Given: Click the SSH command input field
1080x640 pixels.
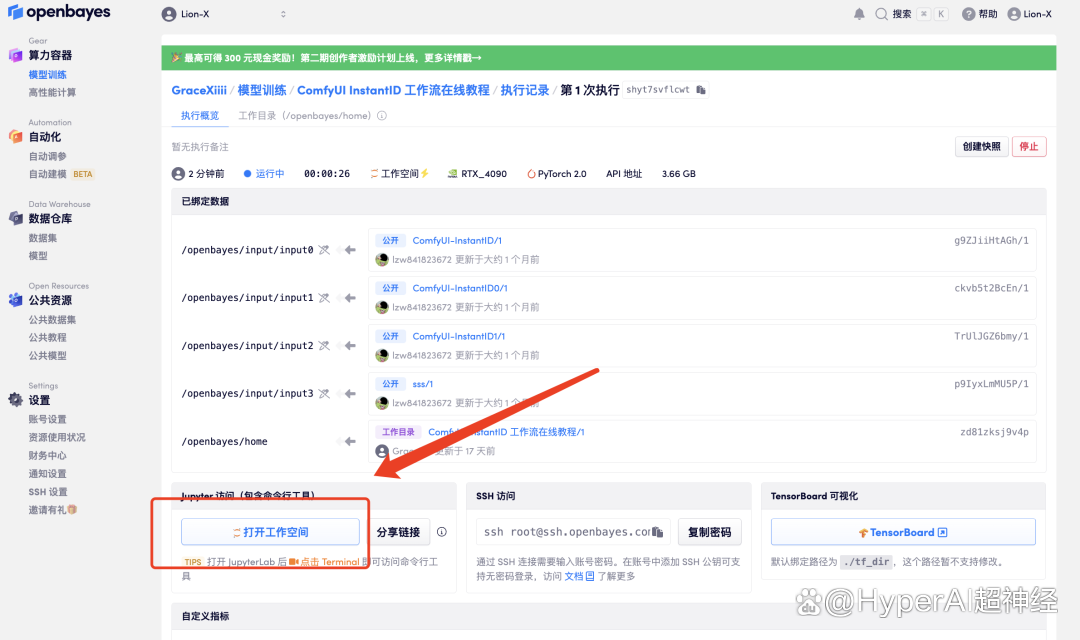Looking at the screenshot, I should [x=573, y=532].
